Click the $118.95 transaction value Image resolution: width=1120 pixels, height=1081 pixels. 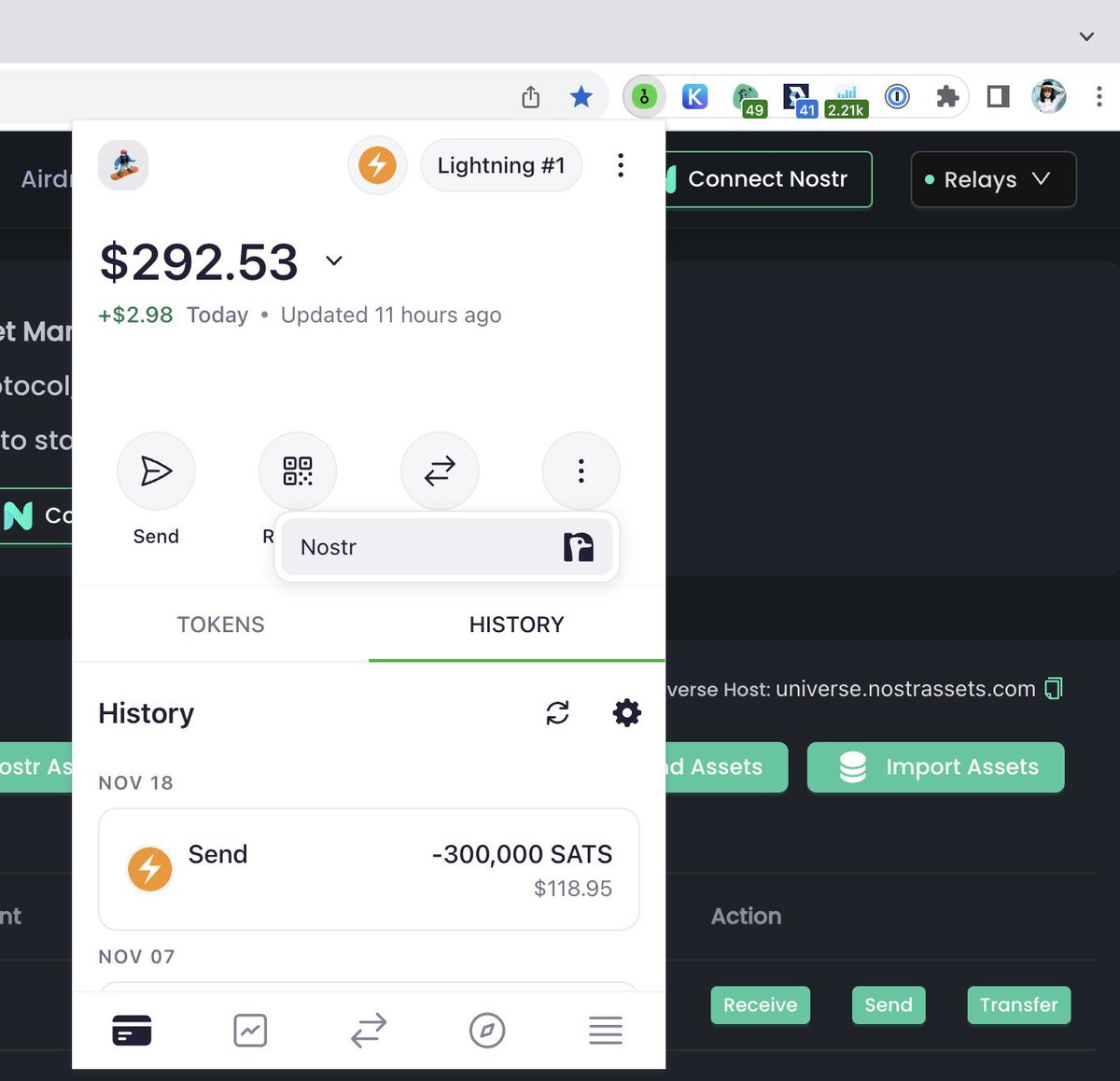tap(573, 889)
